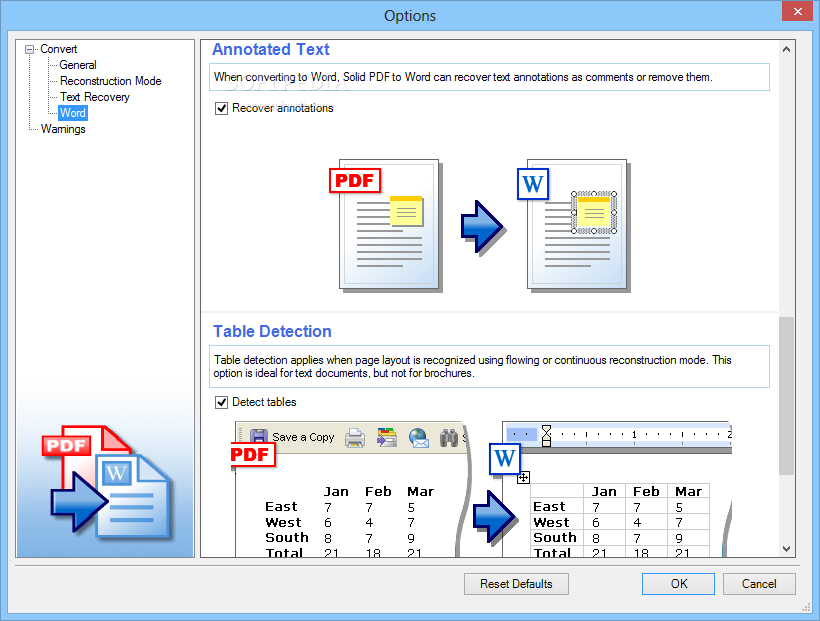Select the Convert tree item
Viewport: 820px width, 621px height.
tap(59, 49)
